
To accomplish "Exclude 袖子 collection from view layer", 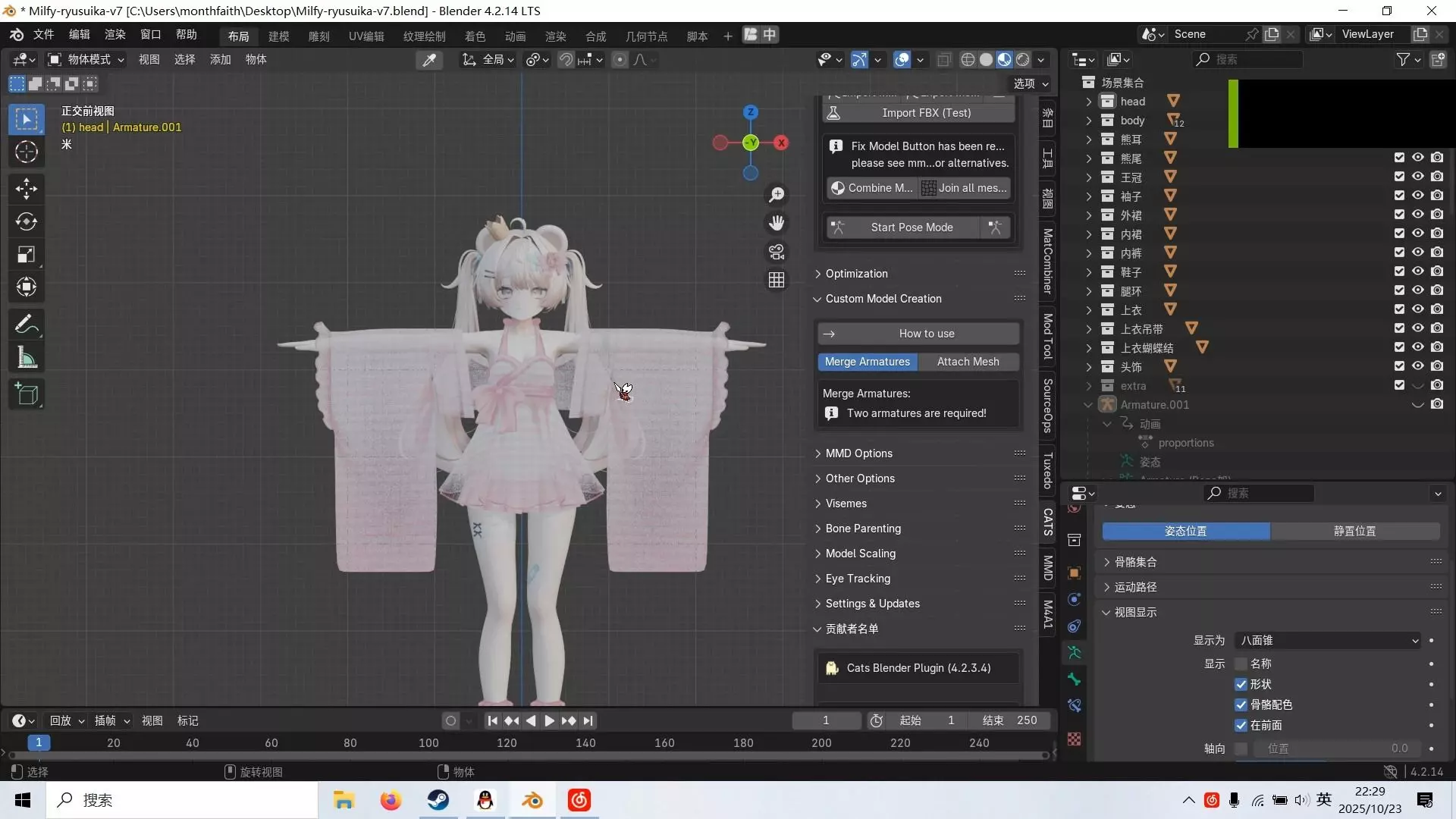I will click(x=1399, y=196).
